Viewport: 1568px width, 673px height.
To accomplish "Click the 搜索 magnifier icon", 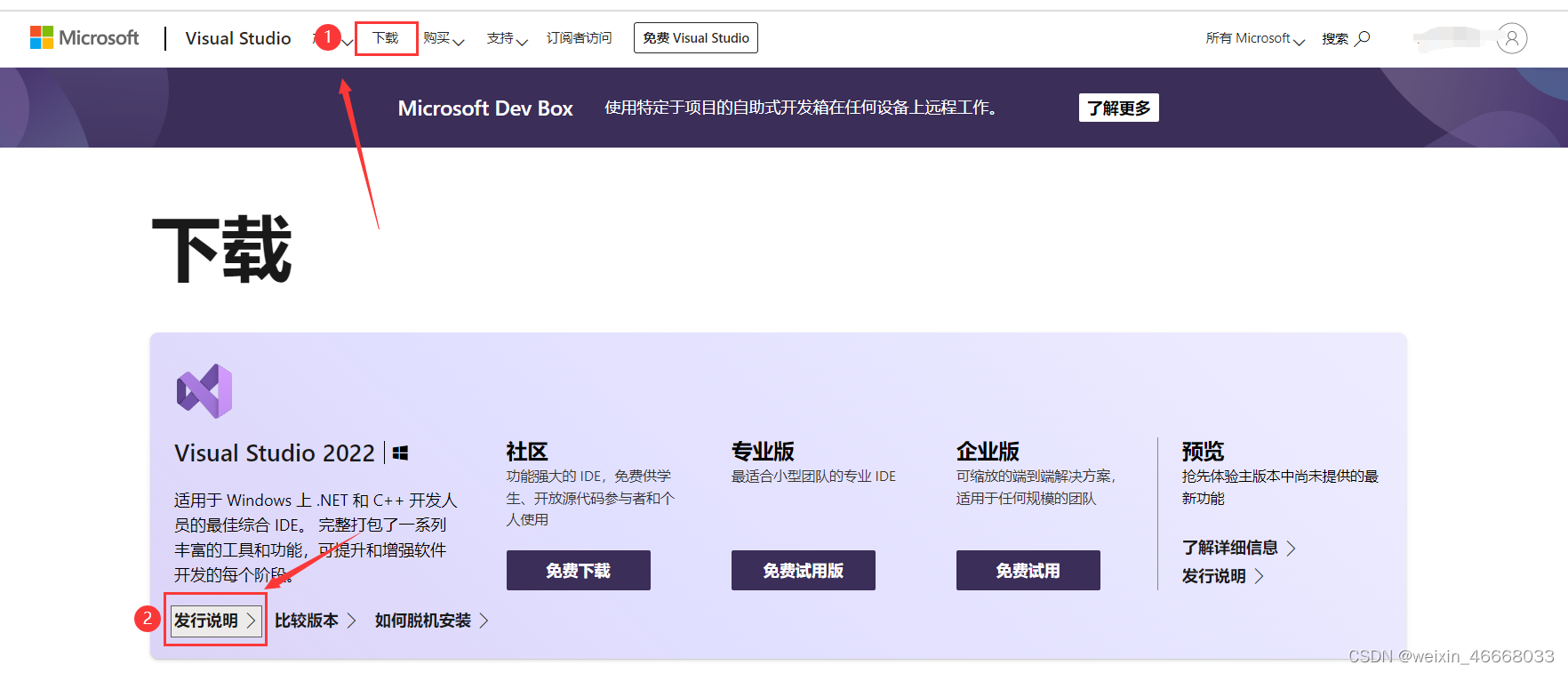I will [x=1362, y=38].
